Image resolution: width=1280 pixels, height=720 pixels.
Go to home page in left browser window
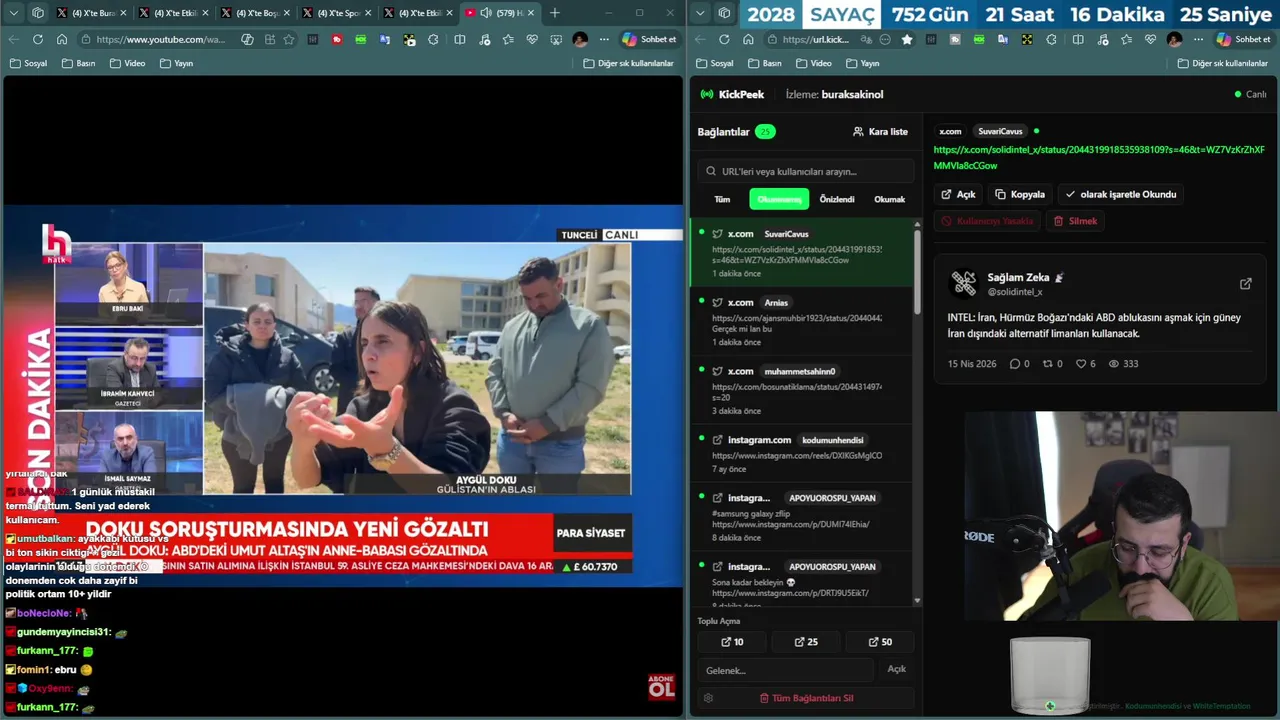coord(61,39)
